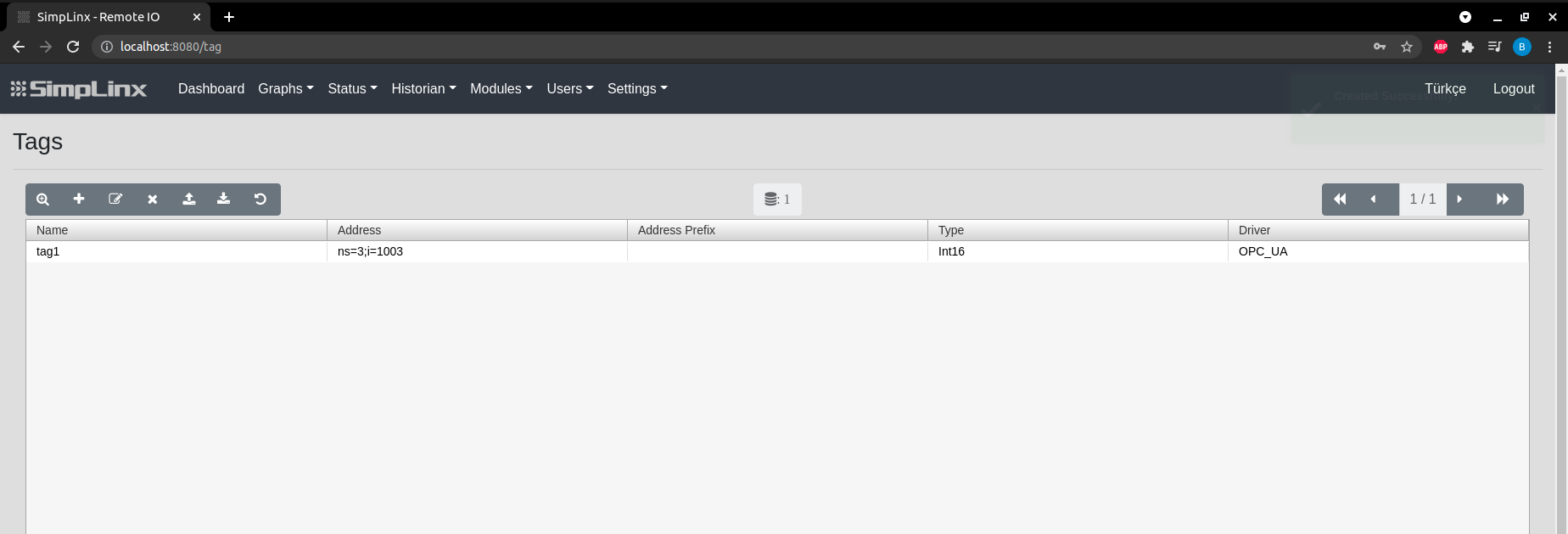
Task: Click the tab search dropdown button
Action: point(1465,17)
